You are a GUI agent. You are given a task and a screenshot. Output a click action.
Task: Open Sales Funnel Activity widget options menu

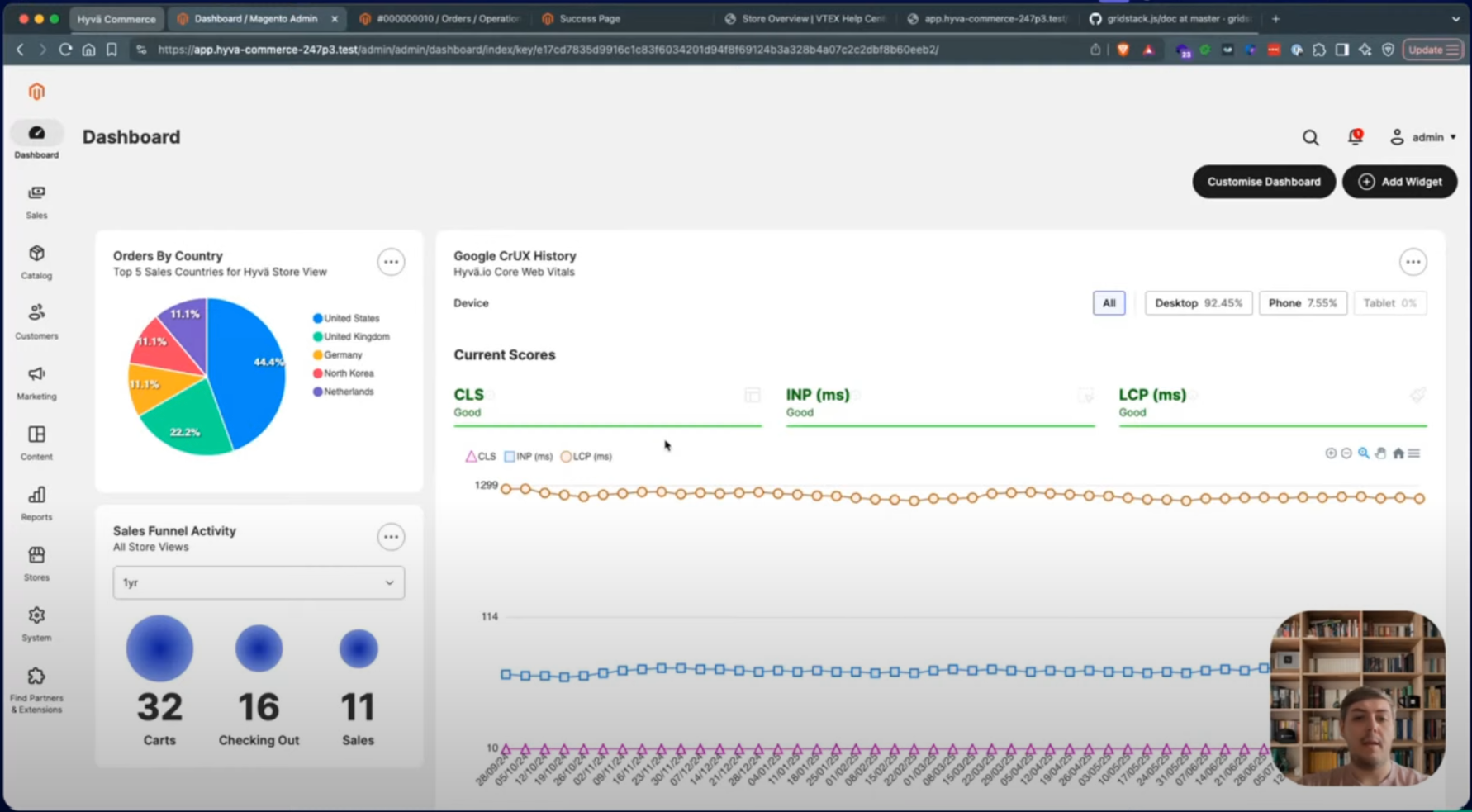tap(391, 537)
